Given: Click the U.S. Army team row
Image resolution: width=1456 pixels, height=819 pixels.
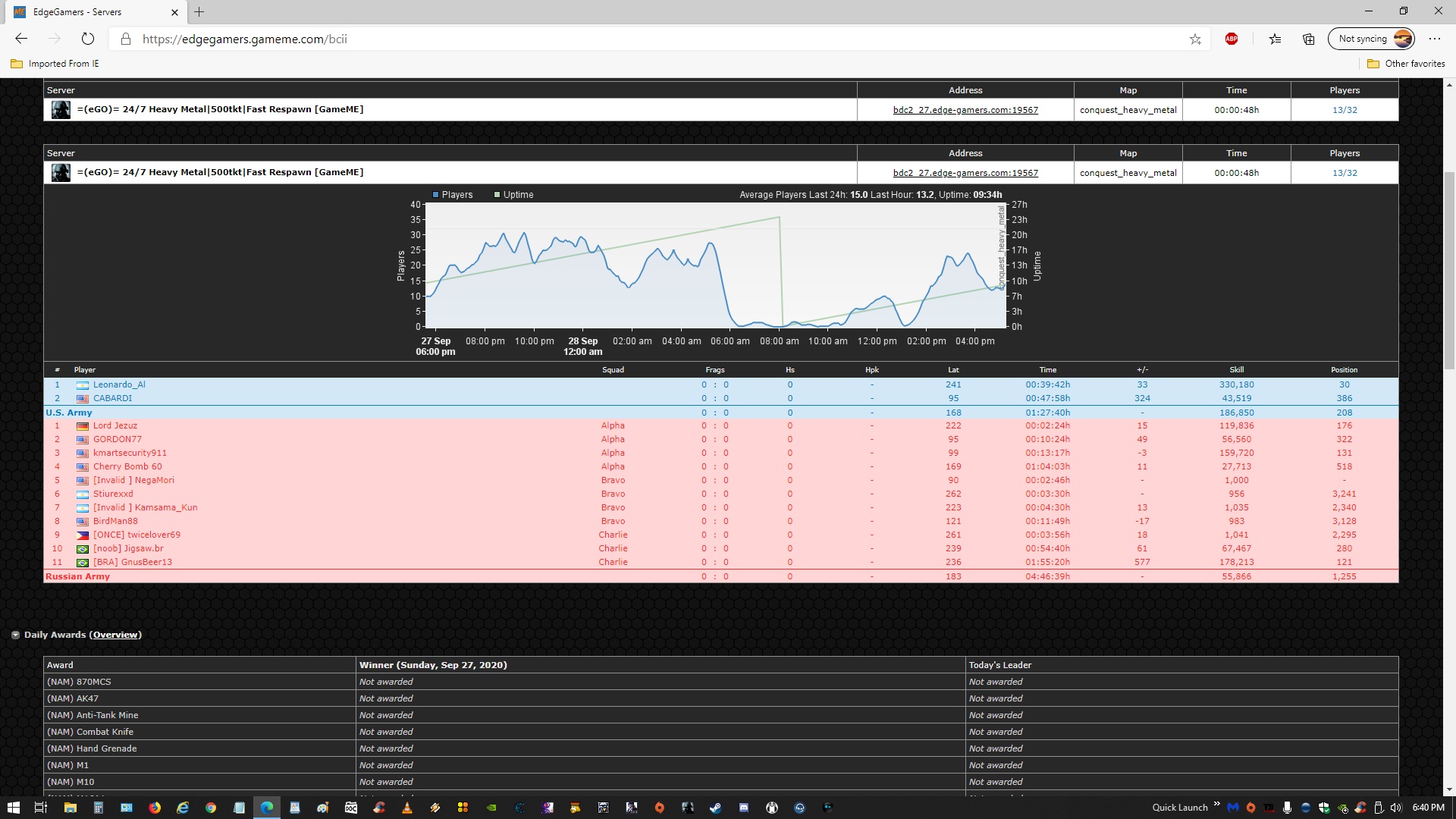Looking at the screenshot, I should pos(720,413).
